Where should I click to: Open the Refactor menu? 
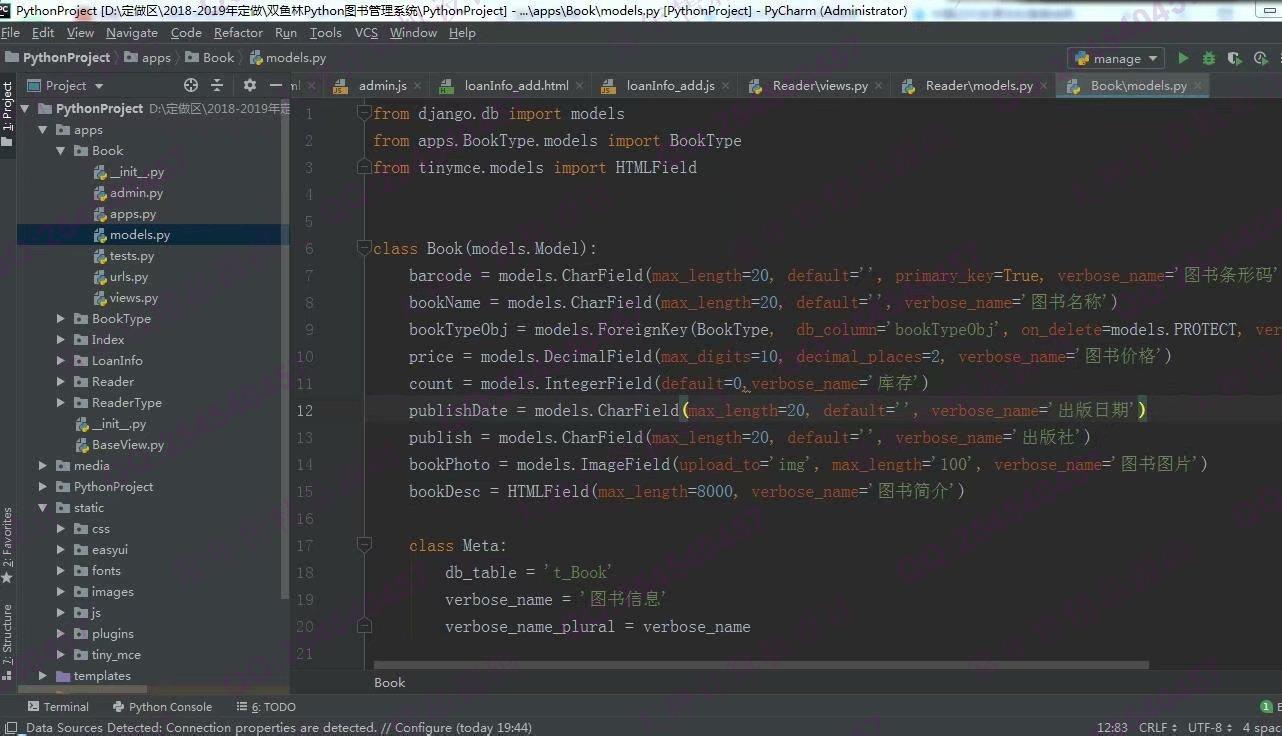(238, 33)
